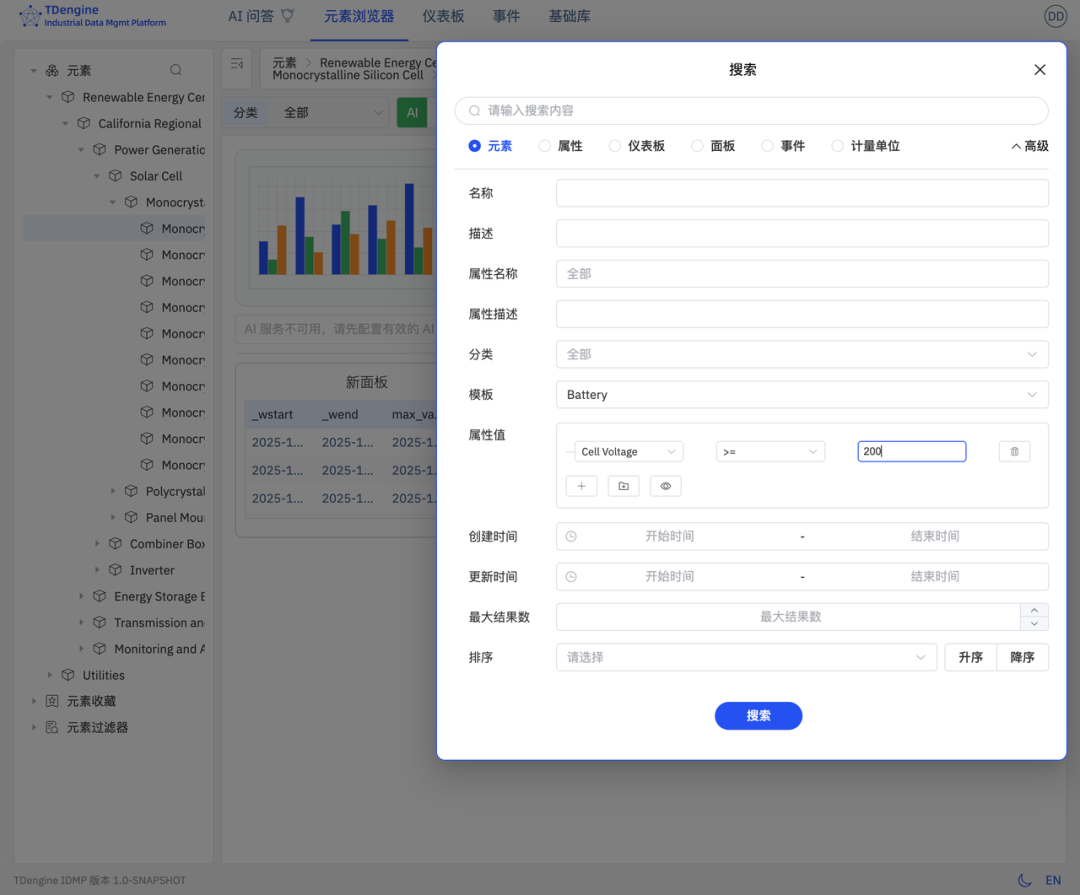Image resolution: width=1080 pixels, height=895 pixels.
Task: Open the 模板 Battery dropdown
Action: (x=802, y=394)
